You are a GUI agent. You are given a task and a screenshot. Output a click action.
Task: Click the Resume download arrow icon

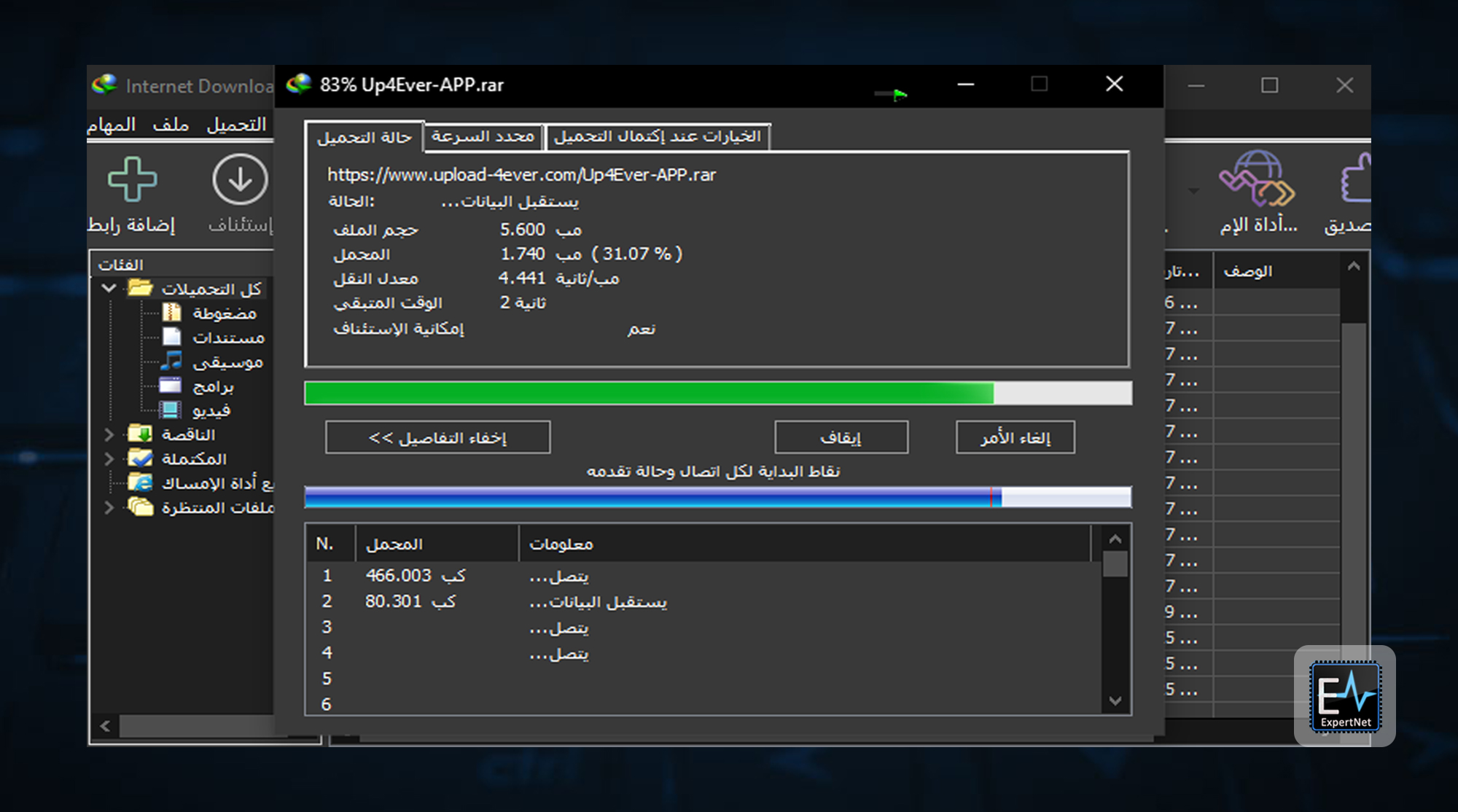(x=240, y=179)
